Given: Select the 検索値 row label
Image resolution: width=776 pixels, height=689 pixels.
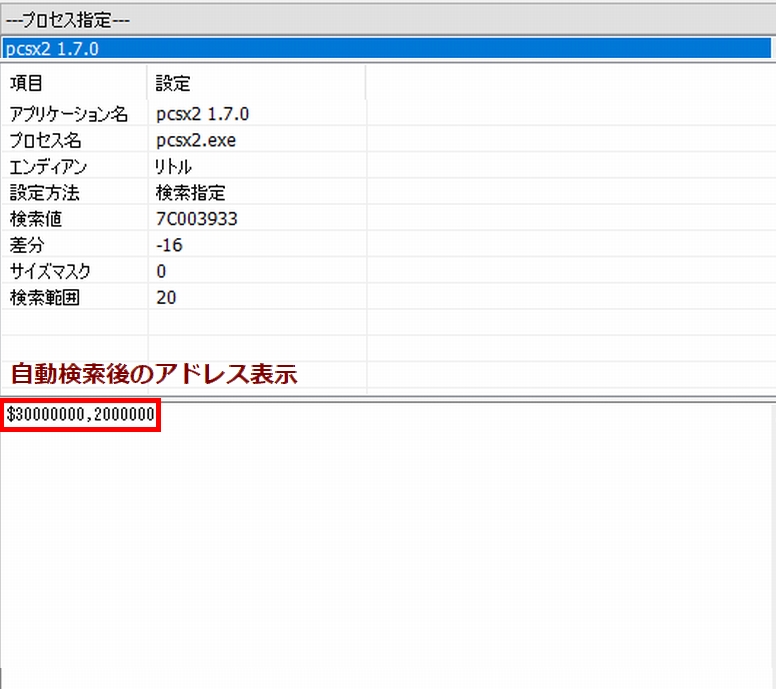Looking at the screenshot, I should pos(36,219).
